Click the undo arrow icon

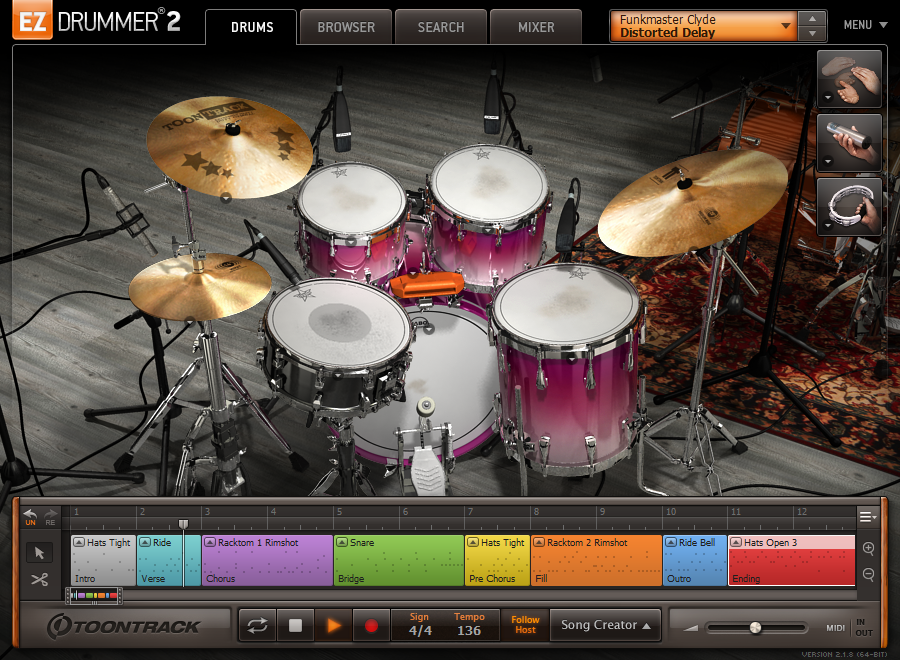(30, 515)
